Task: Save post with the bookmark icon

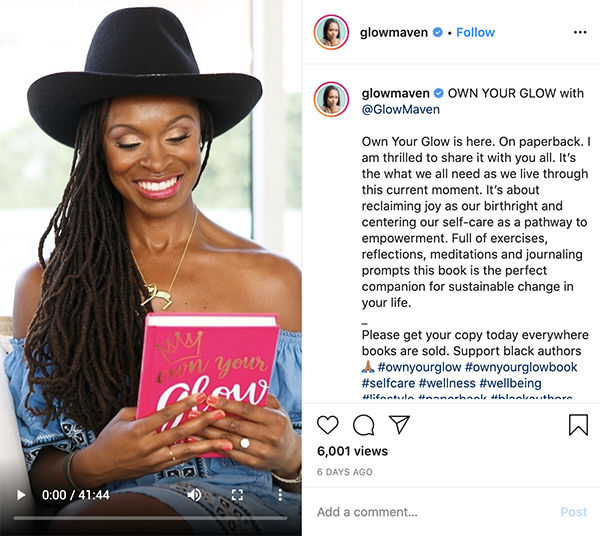Action: (578, 425)
